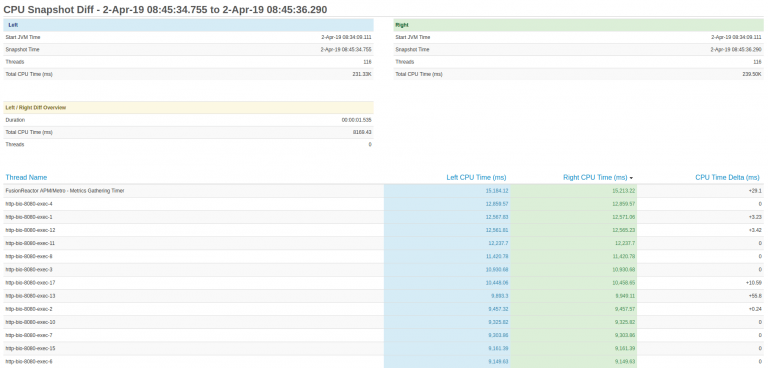Sort by Right CPU Time (ms) header
This screenshot has height=368, width=768.
click(x=595, y=177)
